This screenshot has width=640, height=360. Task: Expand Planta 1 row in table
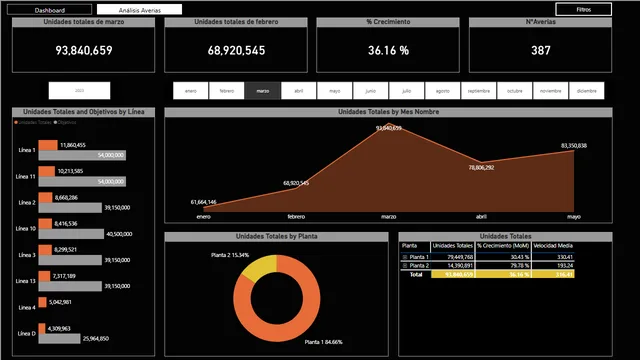[404, 257]
